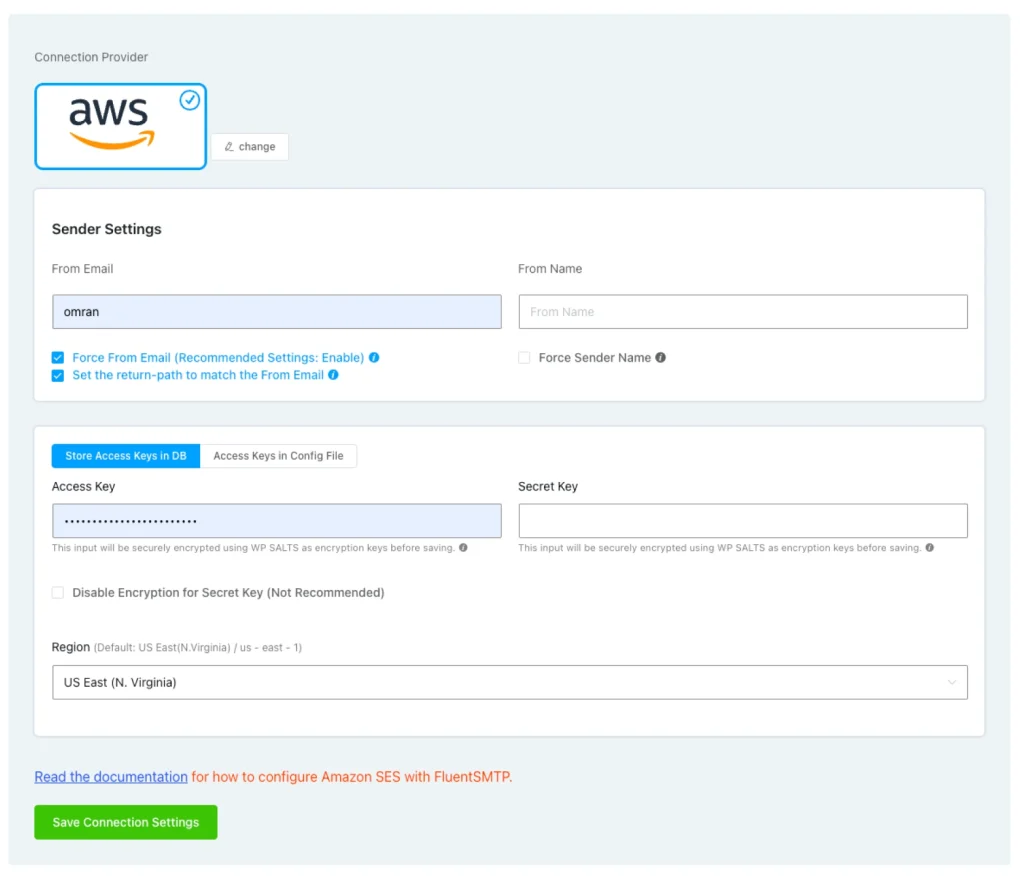Focus the Secret Key field
Viewport: 1024px width, 881px height.
pos(743,521)
